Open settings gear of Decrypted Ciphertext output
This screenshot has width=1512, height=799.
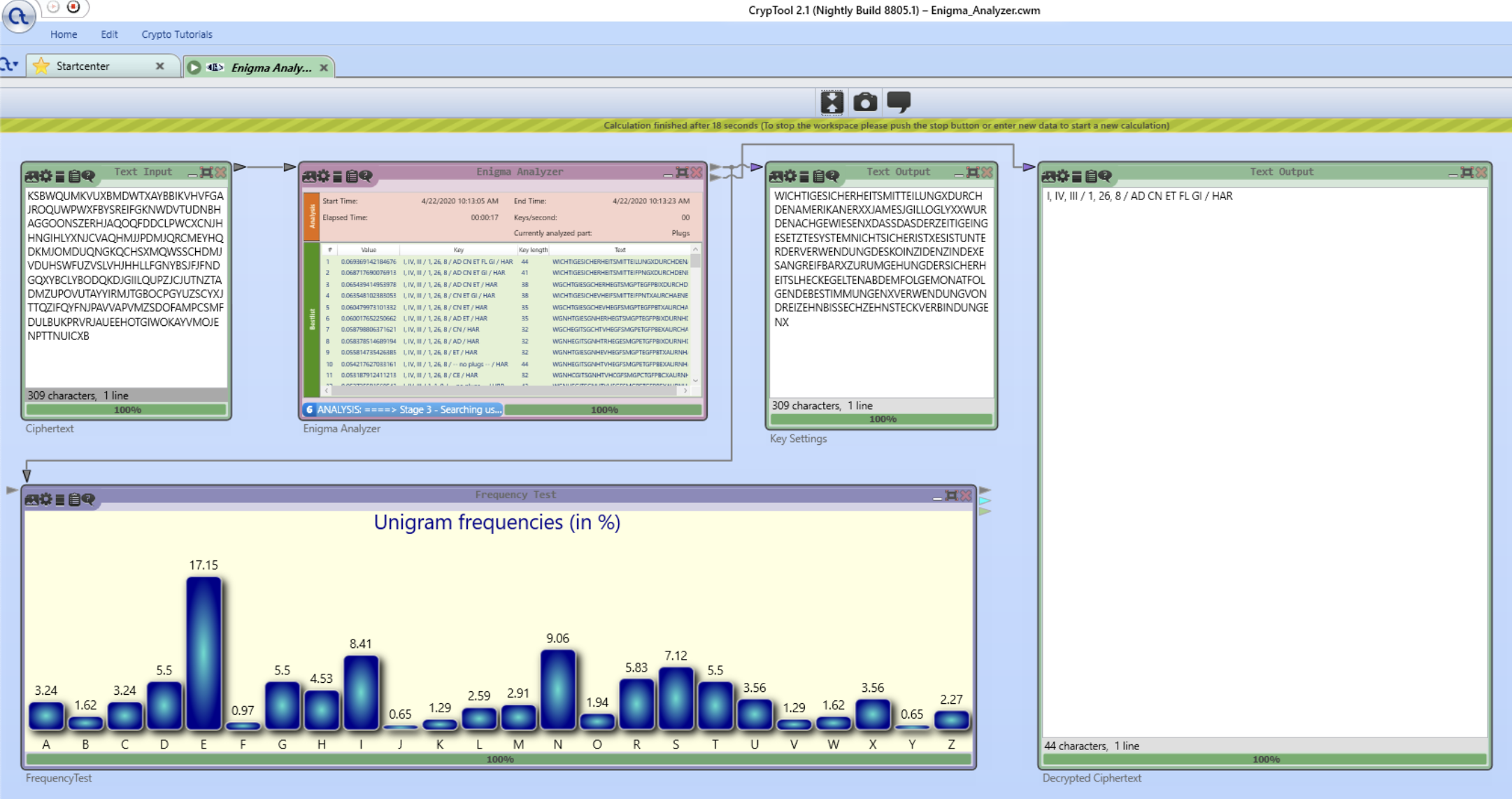[x=1063, y=176]
